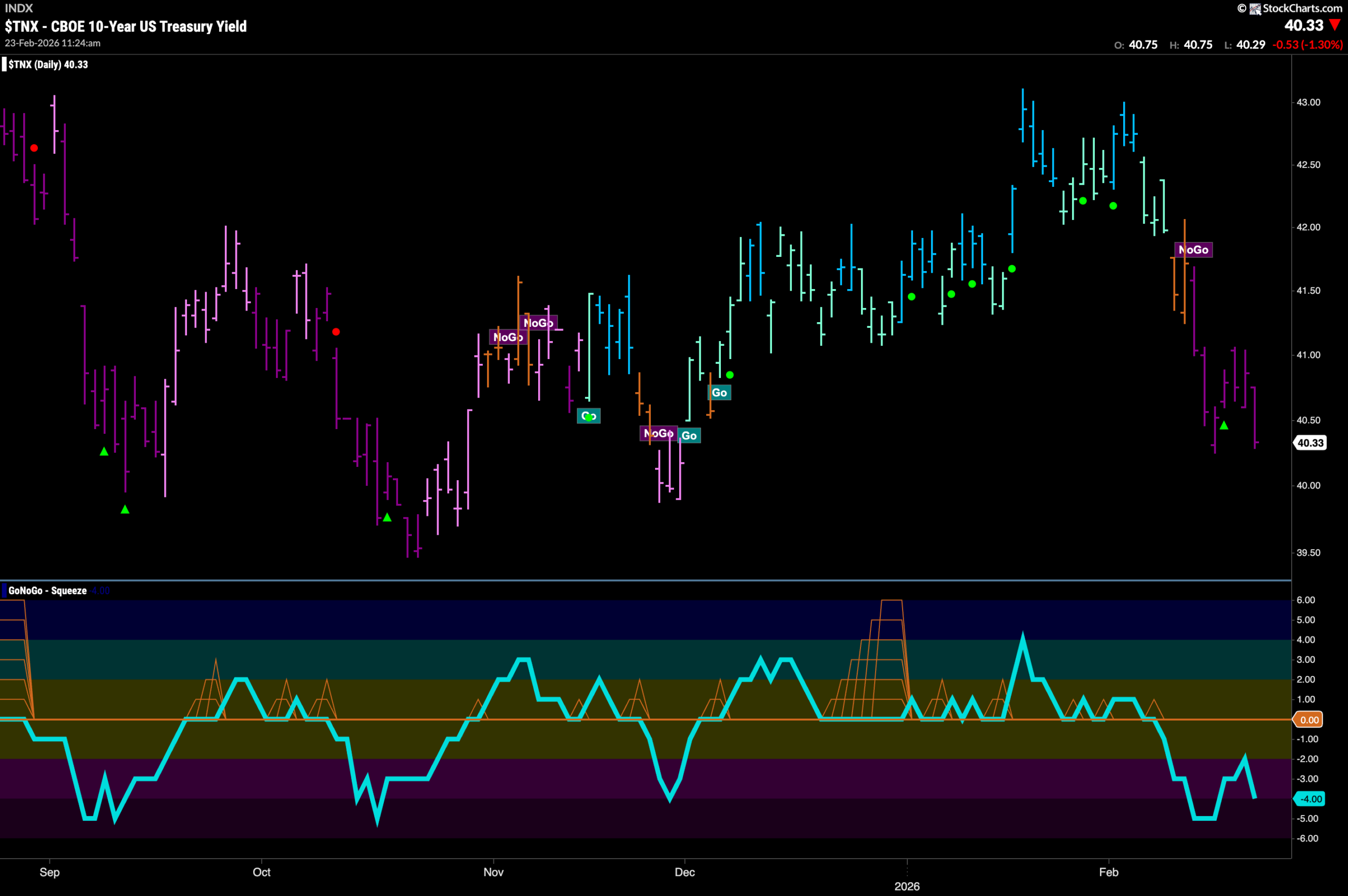Click the green triangle marker in late February
The image size is (1348, 896).
[x=1223, y=425]
